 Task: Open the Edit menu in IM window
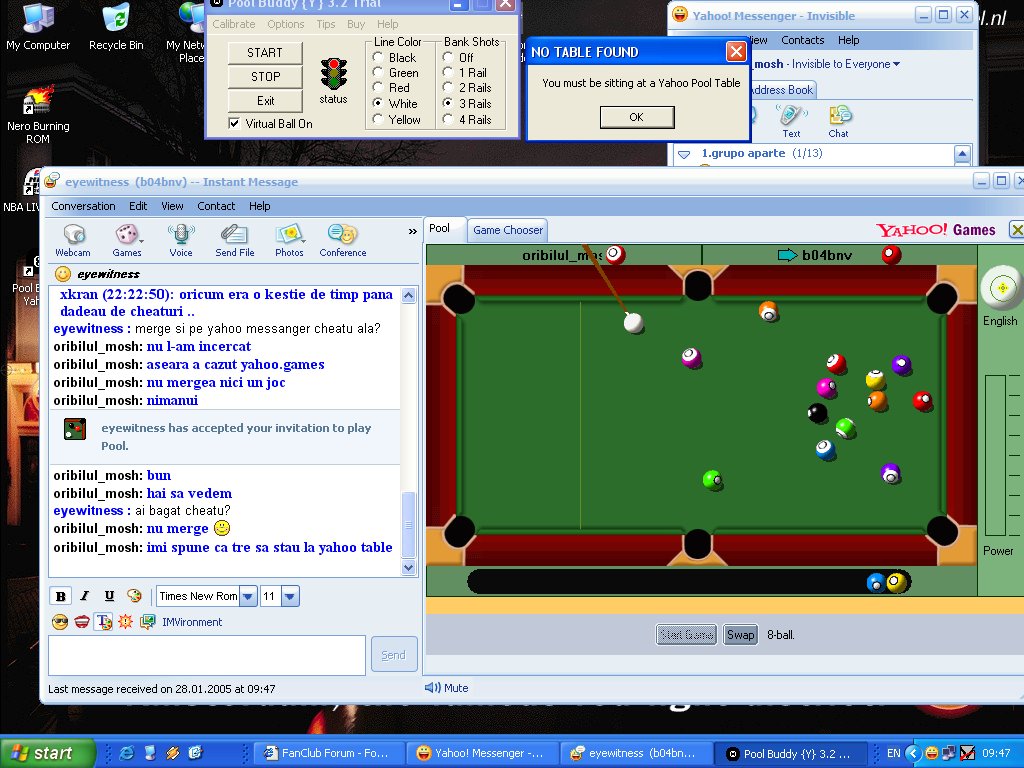click(x=138, y=206)
